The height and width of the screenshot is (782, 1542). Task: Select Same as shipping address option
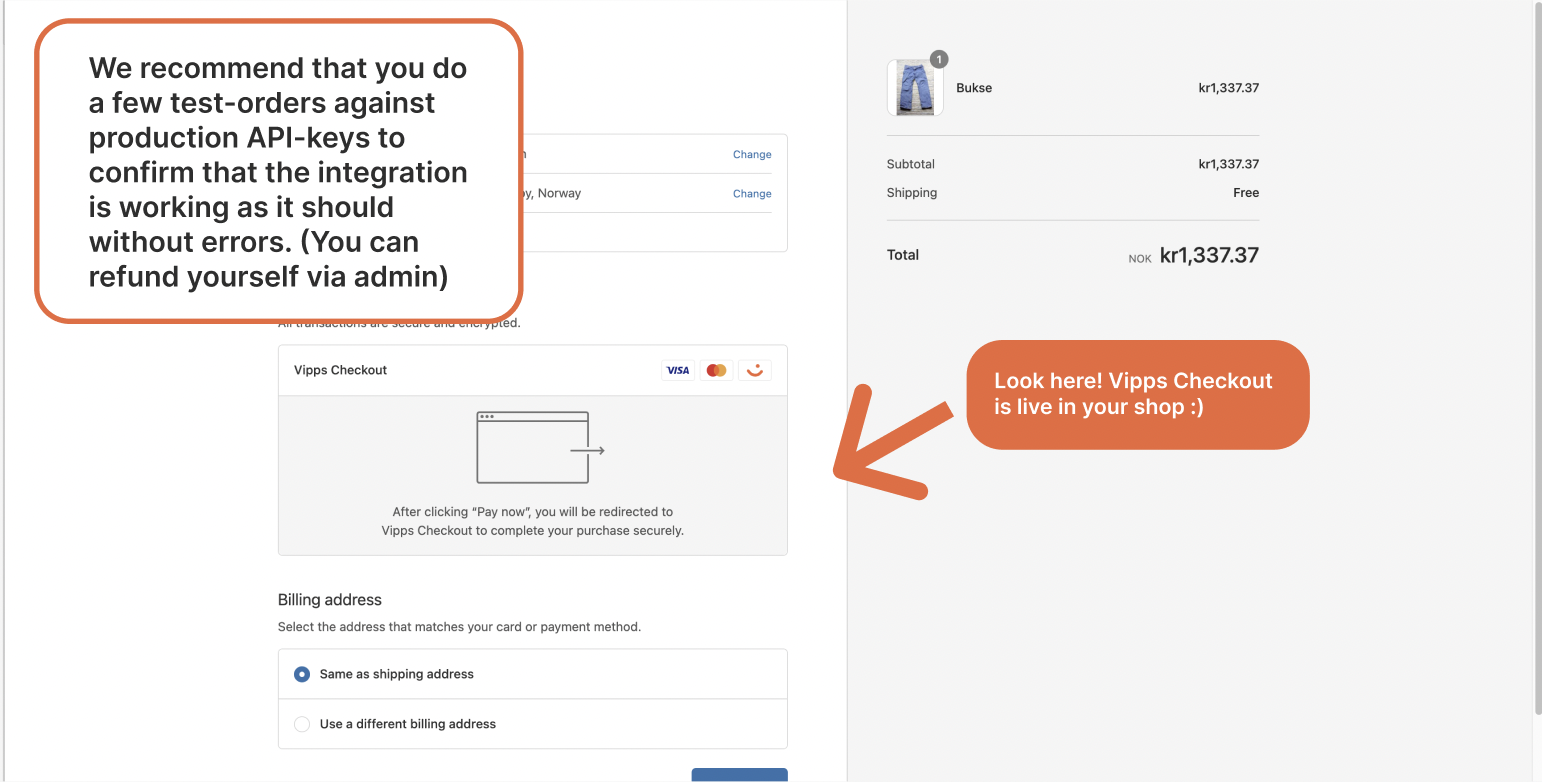coord(533,674)
